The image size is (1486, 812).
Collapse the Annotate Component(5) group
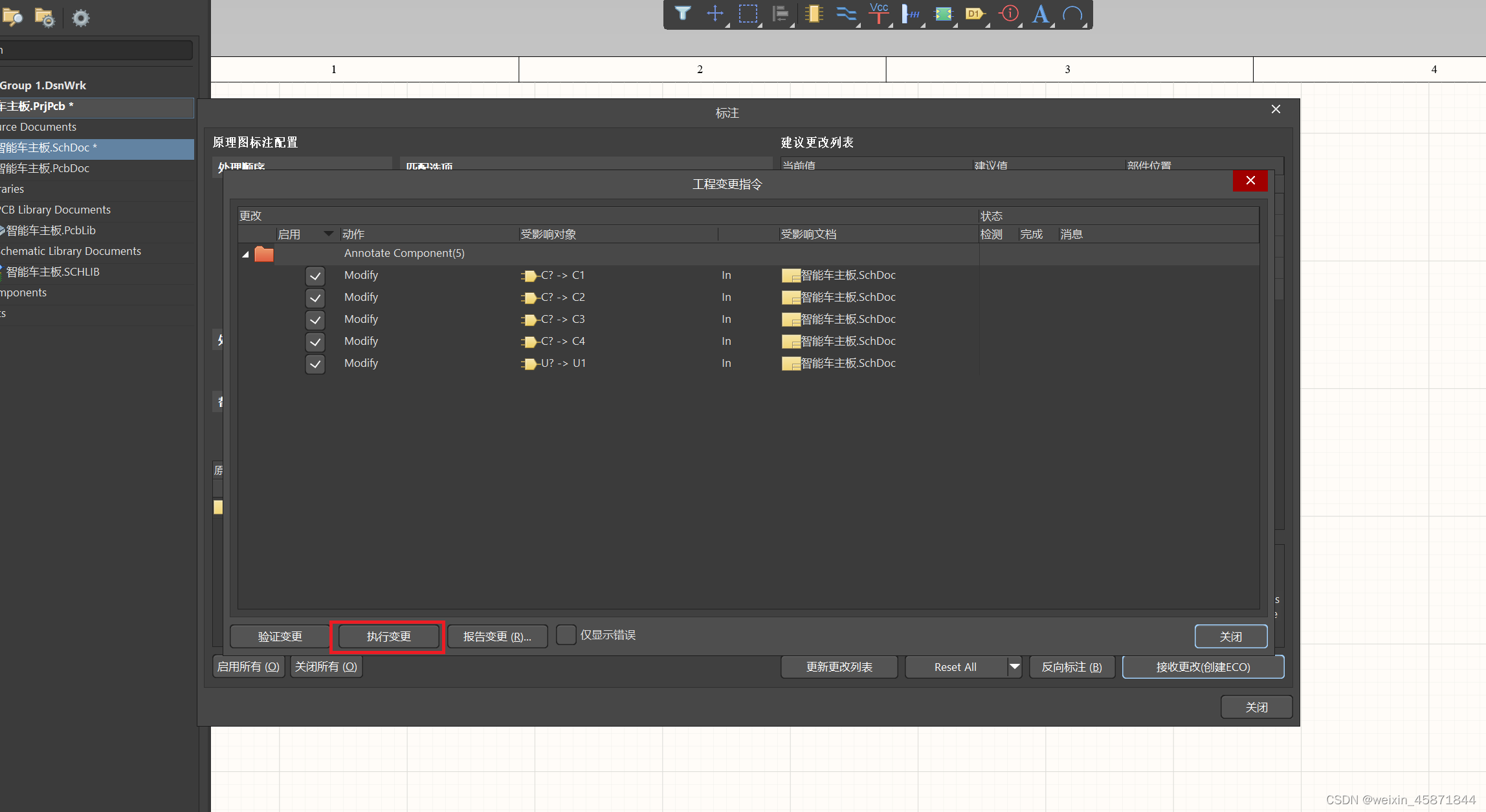click(246, 254)
